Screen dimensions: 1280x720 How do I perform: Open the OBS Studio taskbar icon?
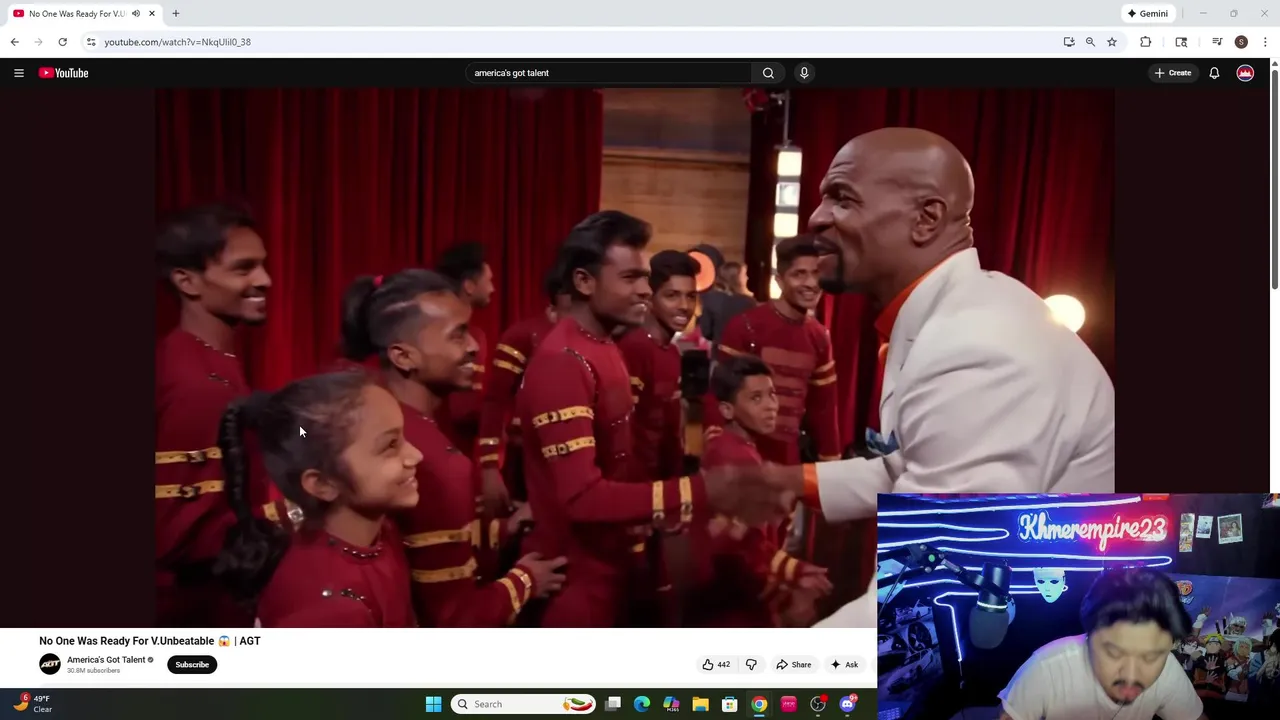click(x=818, y=704)
